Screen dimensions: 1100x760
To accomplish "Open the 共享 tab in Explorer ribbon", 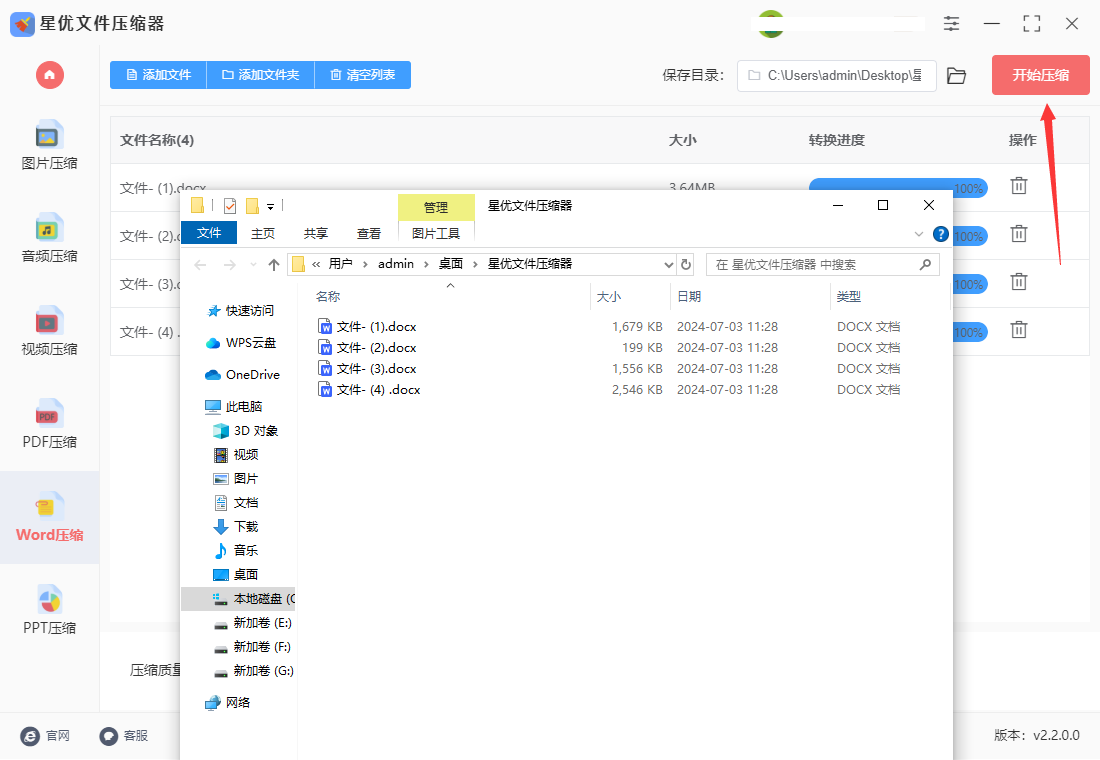I will (316, 234).
